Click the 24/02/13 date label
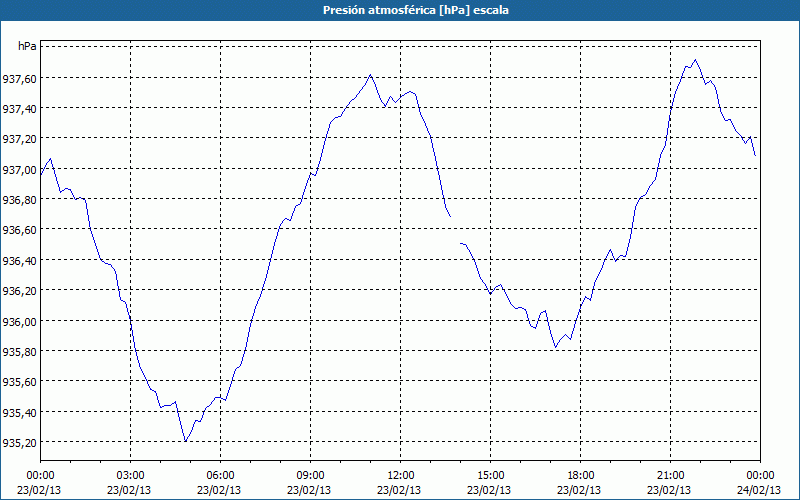 [759, 490]
